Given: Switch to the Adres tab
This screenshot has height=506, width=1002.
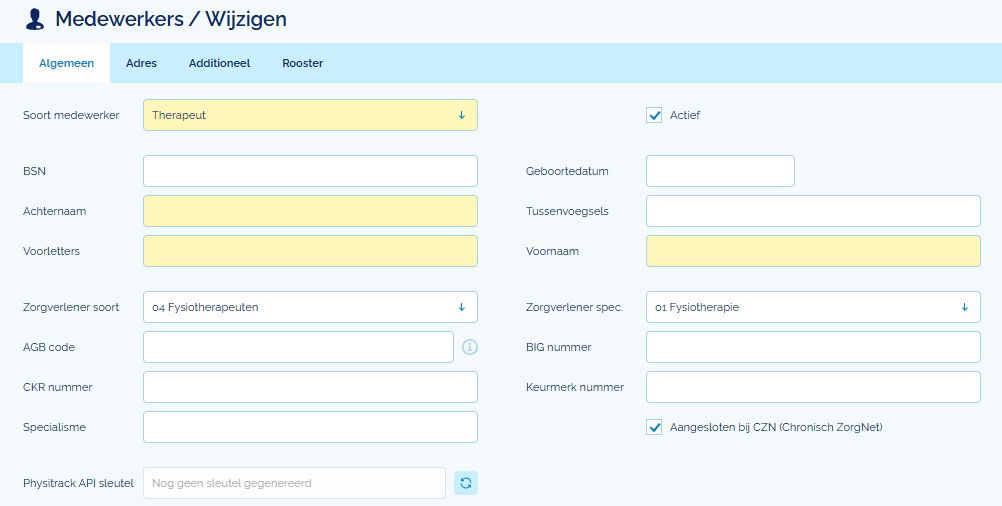Looking at the screenshot, I should (x=141, y=63).
